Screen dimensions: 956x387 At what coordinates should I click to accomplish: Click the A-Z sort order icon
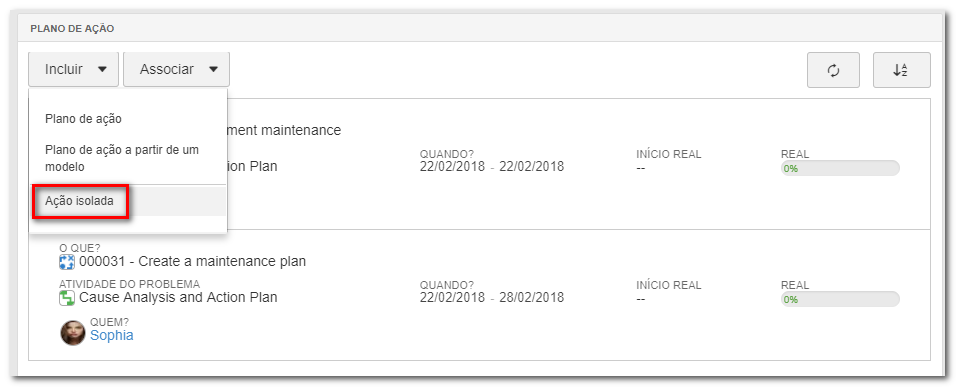click(x=901, y=70)
